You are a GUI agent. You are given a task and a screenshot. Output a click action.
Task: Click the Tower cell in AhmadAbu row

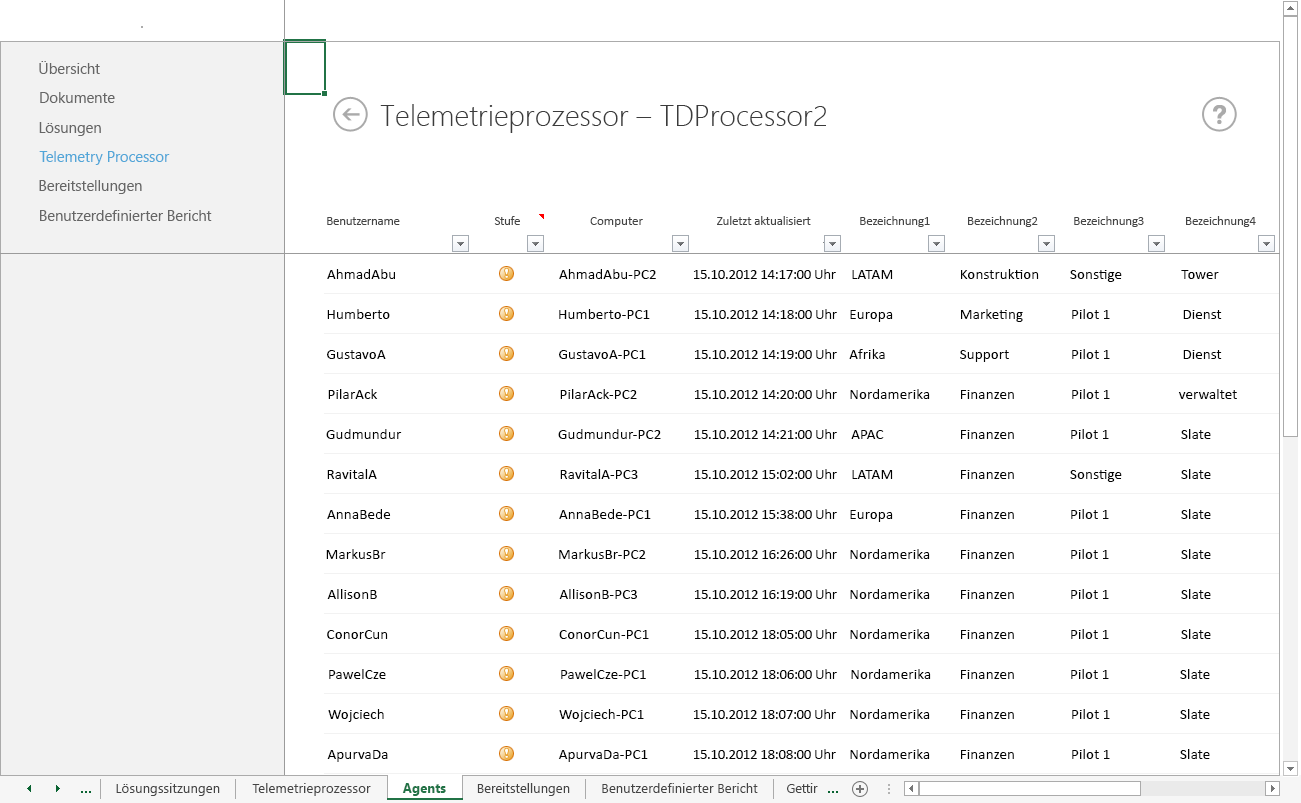[1200, 274]
